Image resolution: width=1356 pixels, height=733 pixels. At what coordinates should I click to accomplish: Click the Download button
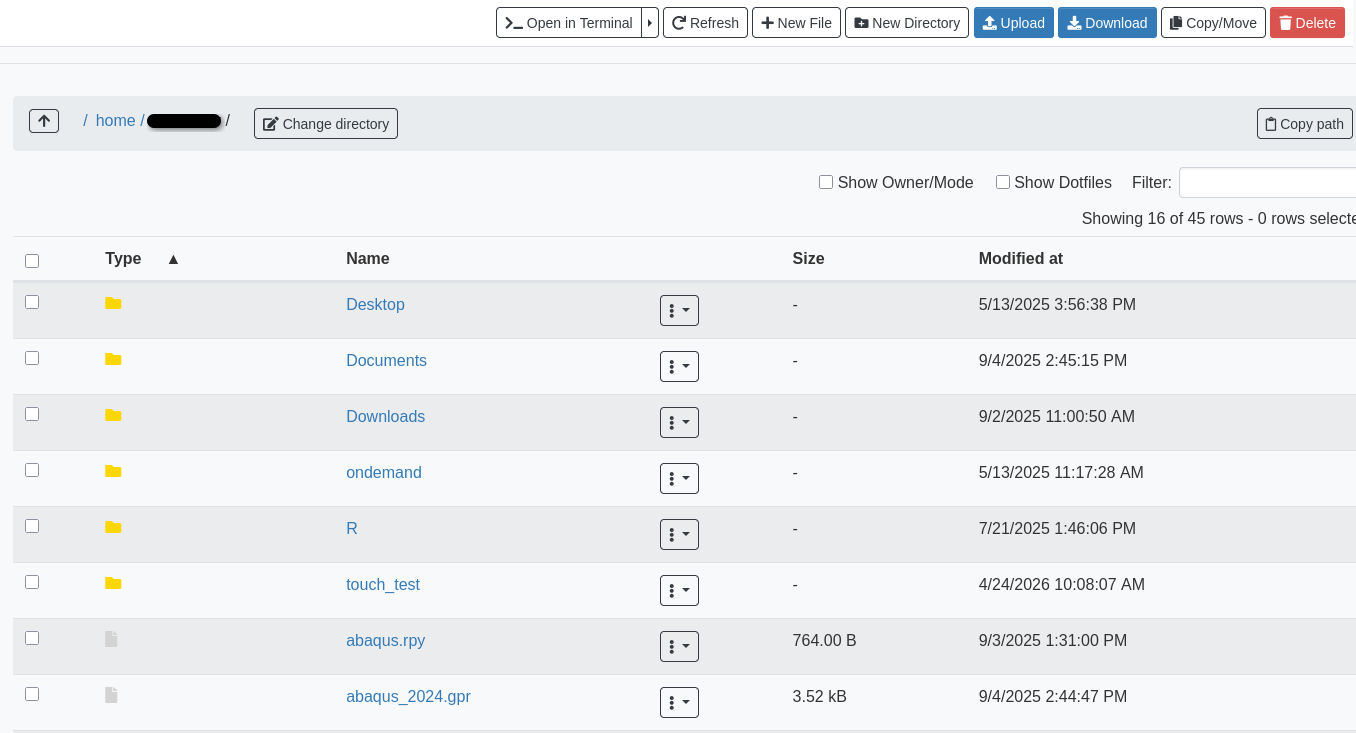point(1107,23)
